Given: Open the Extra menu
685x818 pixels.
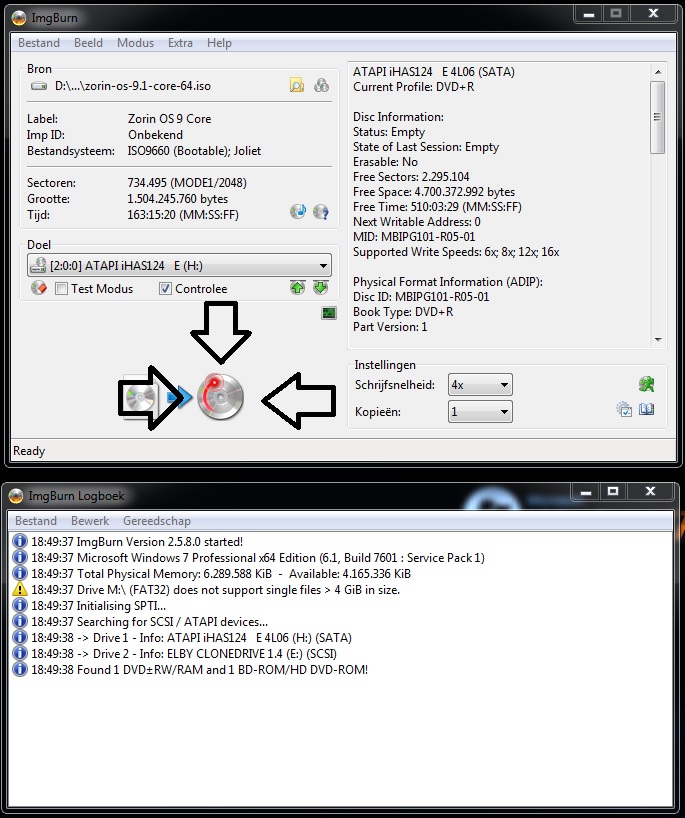Looking at the screenshot, I should coord(180,43).
